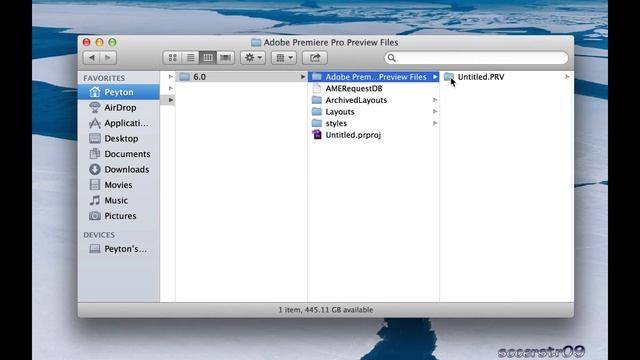
Task: Select Peyton home in sidebar
Action: [119, 92]
